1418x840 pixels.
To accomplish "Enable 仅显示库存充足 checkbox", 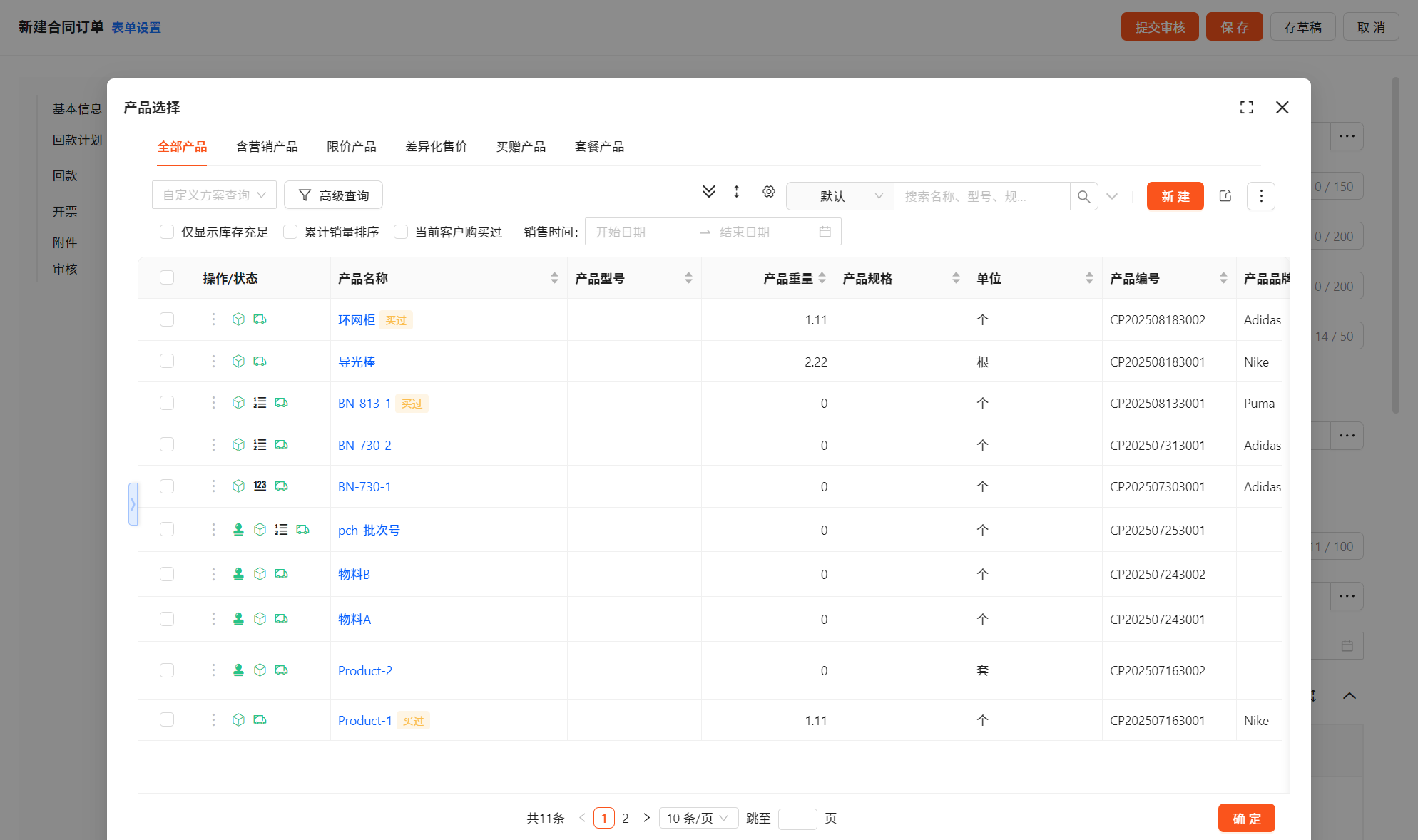I will tap(167, 232).
